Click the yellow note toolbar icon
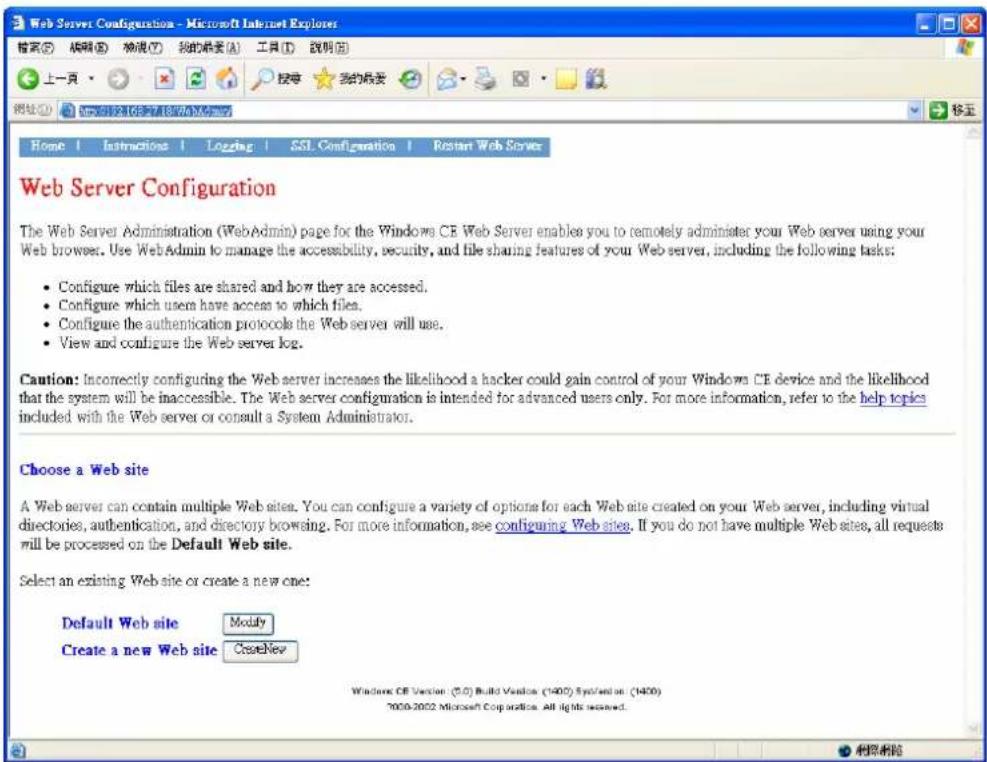987x762 pixels. 566,80
